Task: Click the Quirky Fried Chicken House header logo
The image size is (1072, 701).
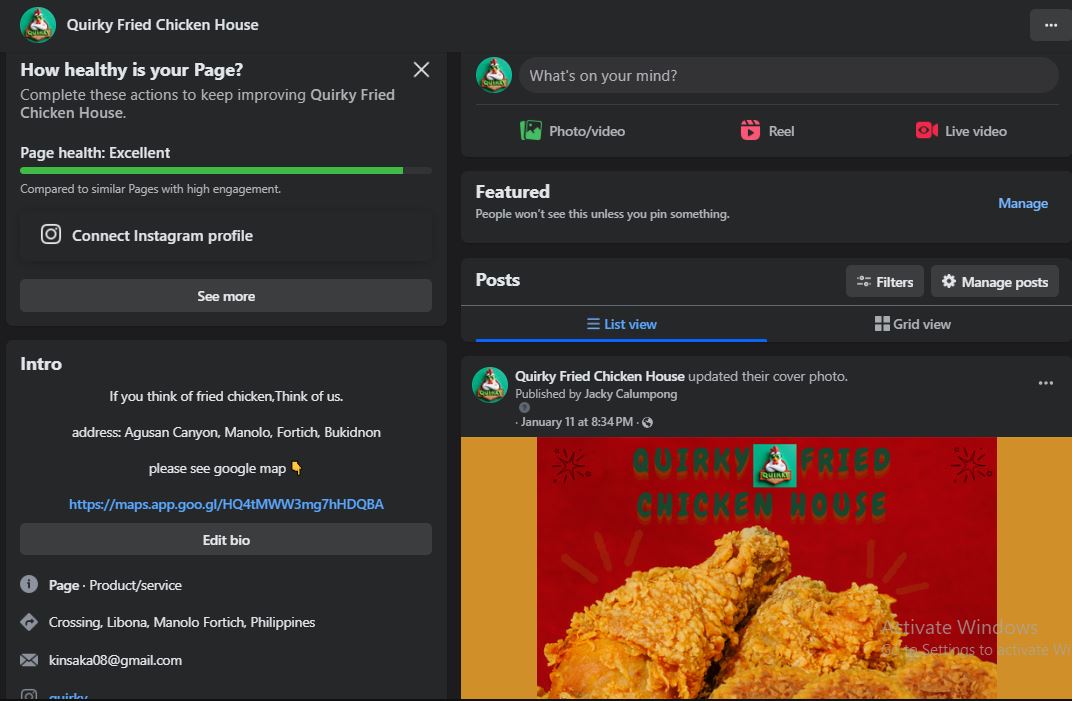Action: [38, 25]
